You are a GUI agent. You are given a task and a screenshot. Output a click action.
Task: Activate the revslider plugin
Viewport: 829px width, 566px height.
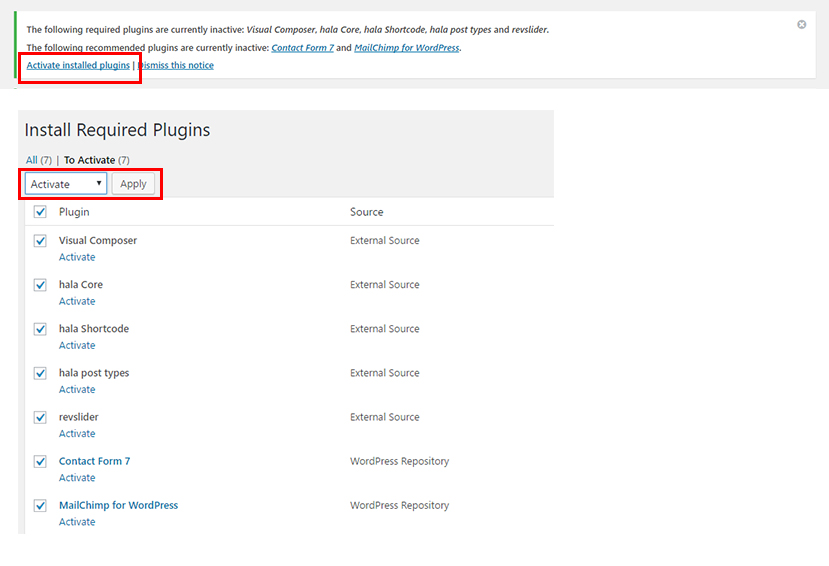[x=77, y=433]
